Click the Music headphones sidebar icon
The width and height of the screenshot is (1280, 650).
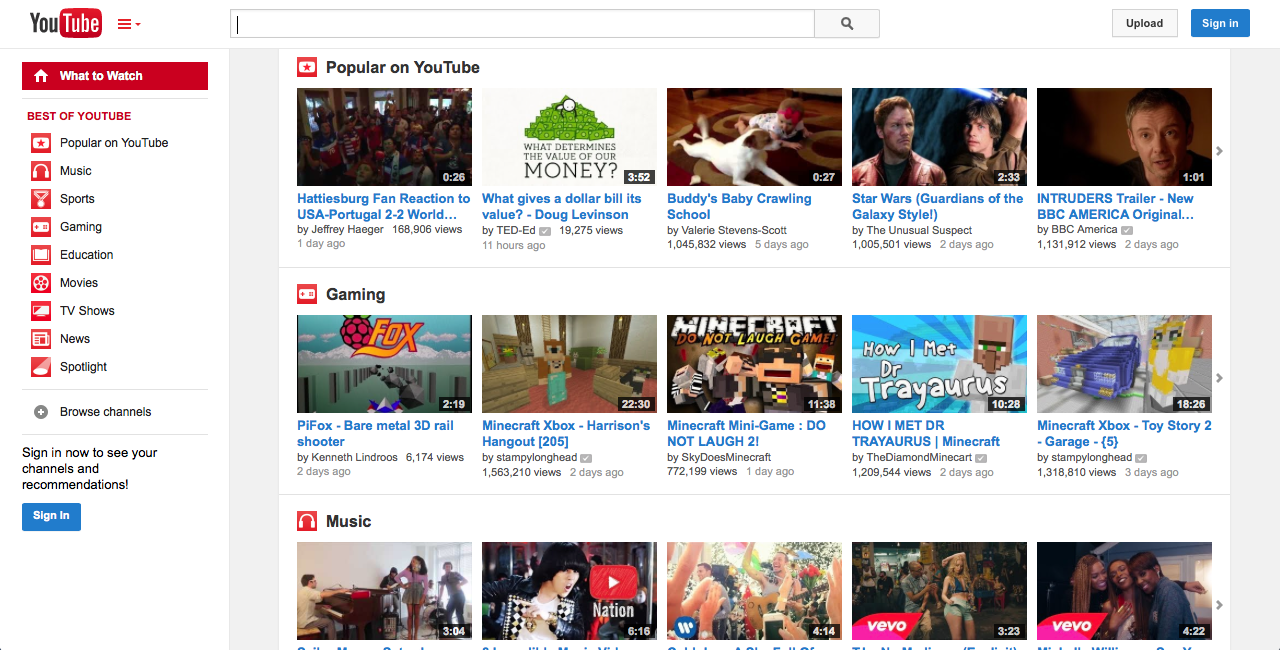(41, 171)
